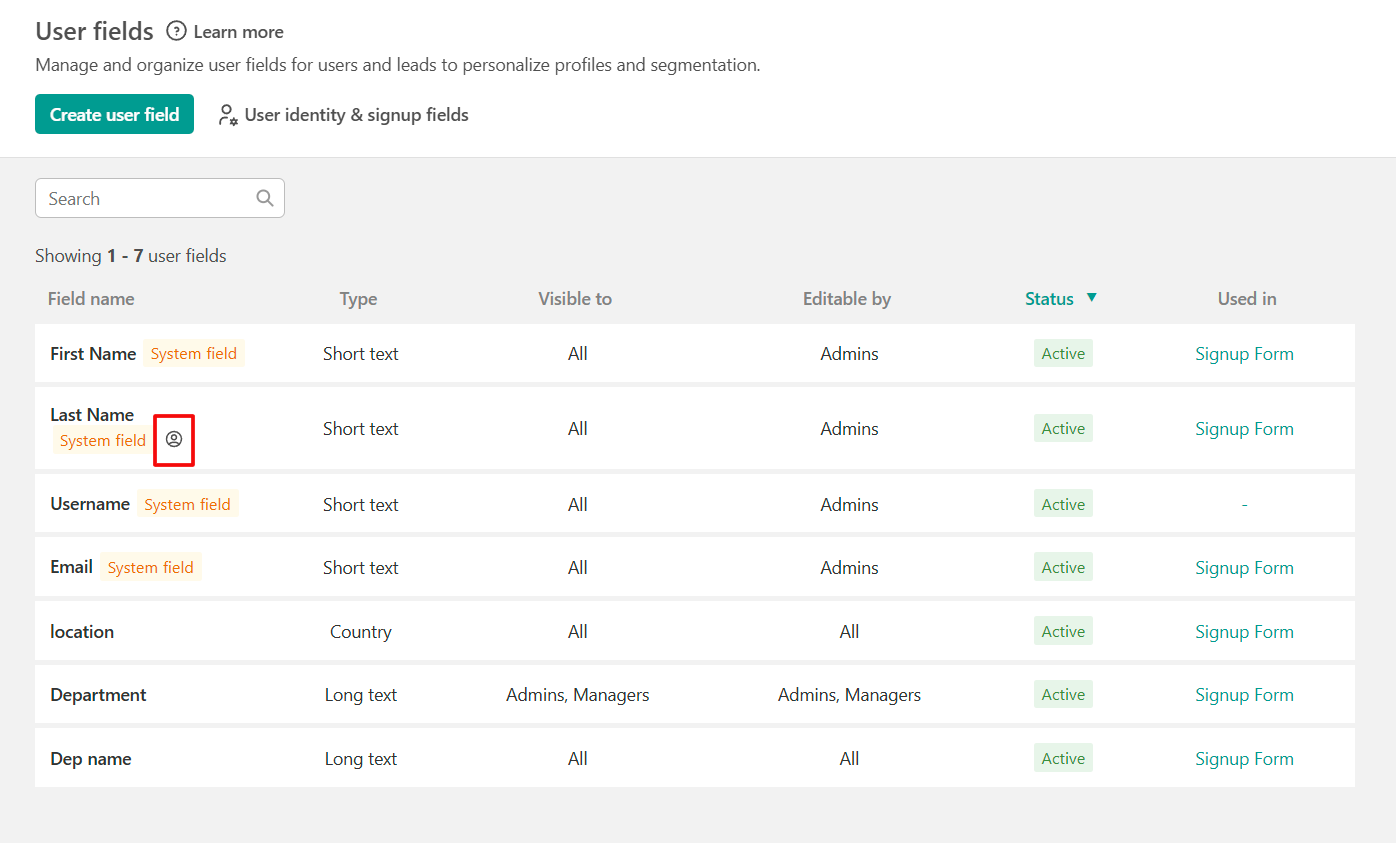Open Signup Form link for Department row
The width and height of the screenshot is (1396, 843).
tap(1244, 695)
